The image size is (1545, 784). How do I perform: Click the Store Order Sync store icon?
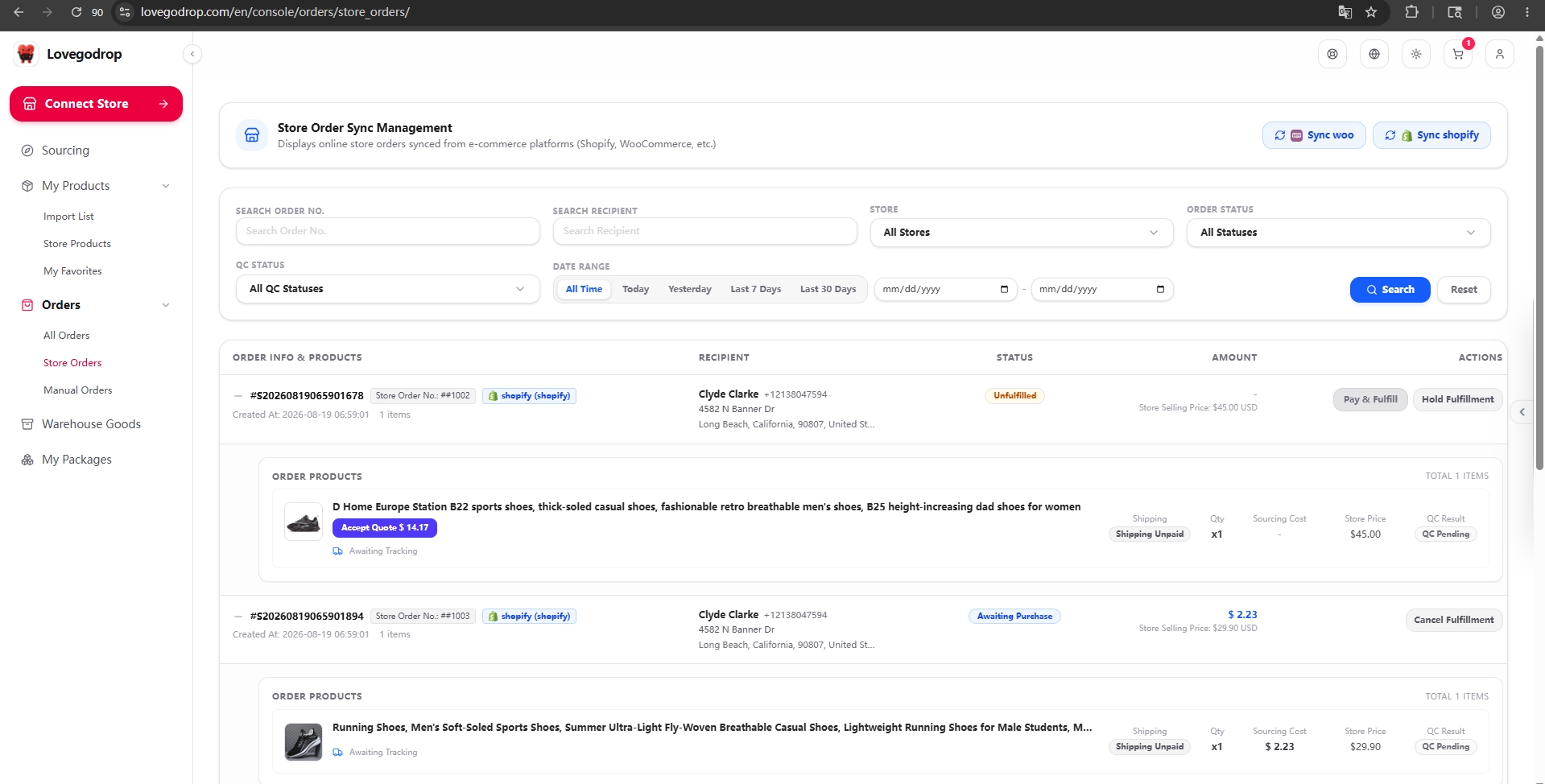point(252,135)
